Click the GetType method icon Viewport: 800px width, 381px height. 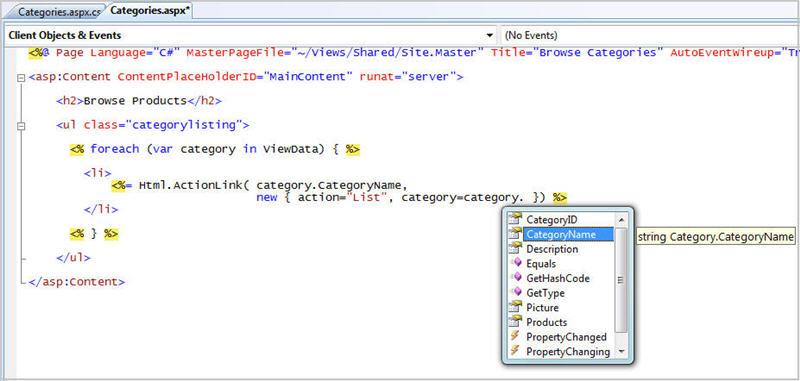tap(516, 293)
